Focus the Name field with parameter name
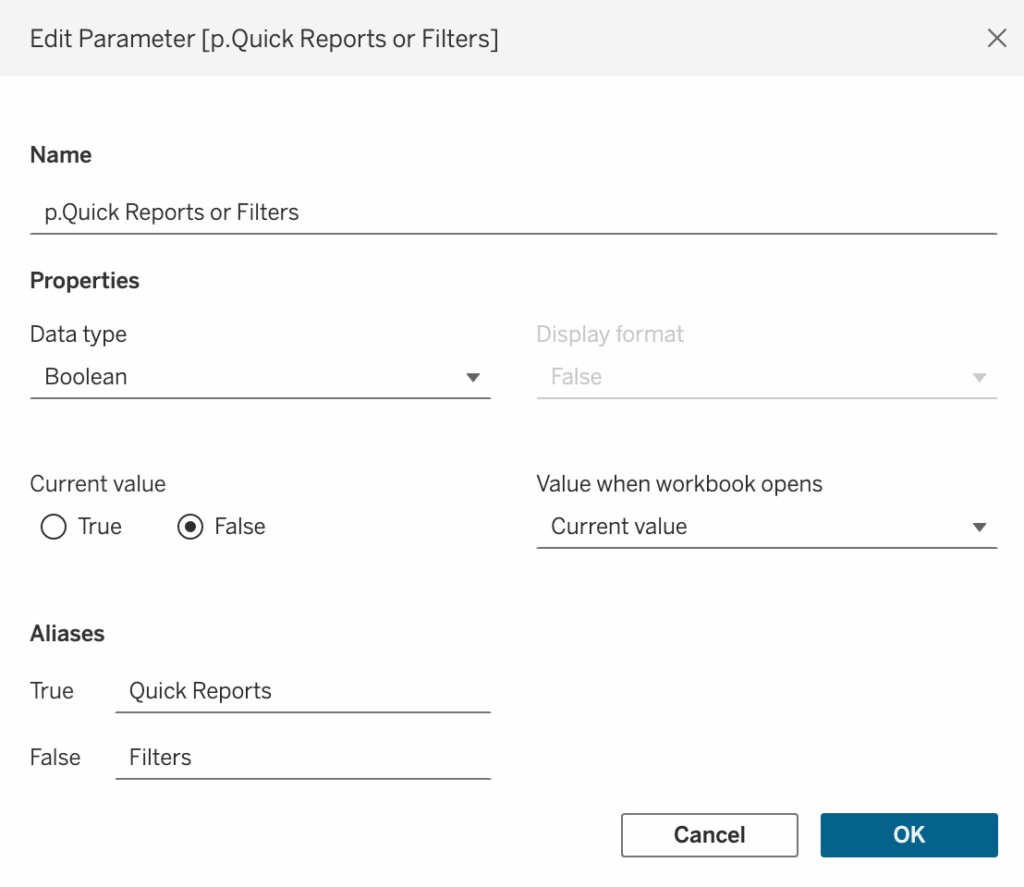Viewport: 1024px width, 887px height. (500, 212)
